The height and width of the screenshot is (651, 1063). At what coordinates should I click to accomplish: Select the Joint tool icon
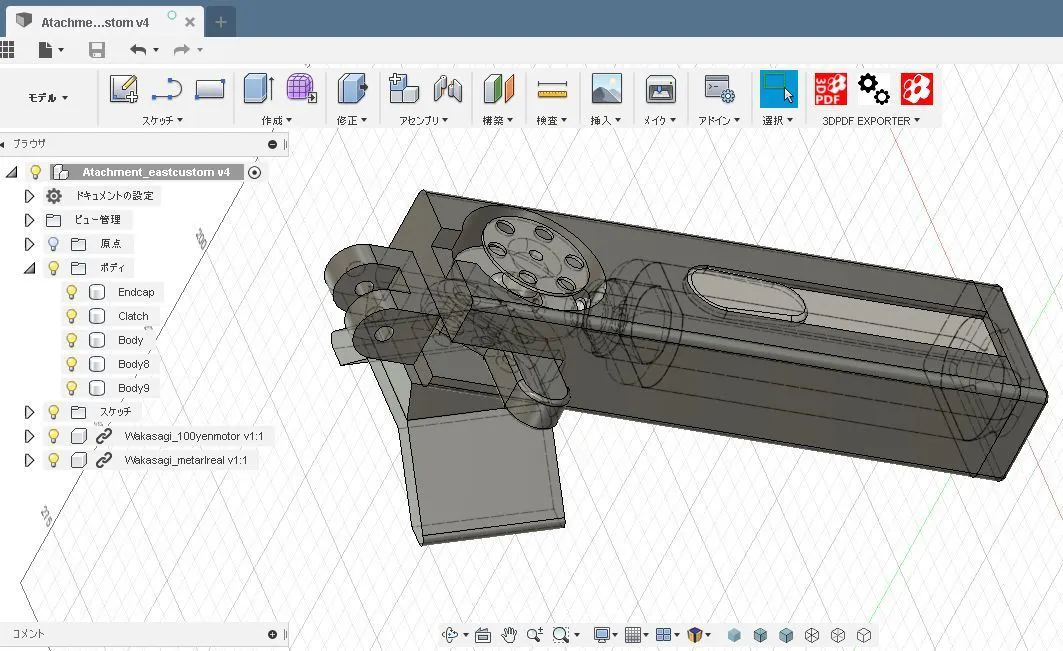pos(447,90)
